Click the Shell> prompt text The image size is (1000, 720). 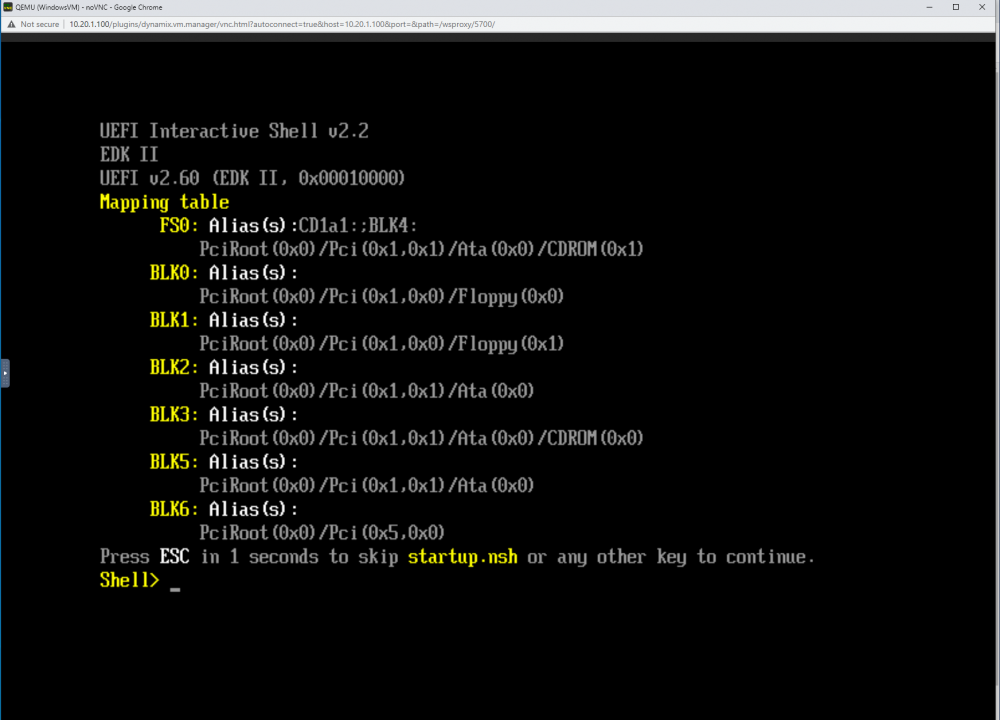[x=129, y=580]
